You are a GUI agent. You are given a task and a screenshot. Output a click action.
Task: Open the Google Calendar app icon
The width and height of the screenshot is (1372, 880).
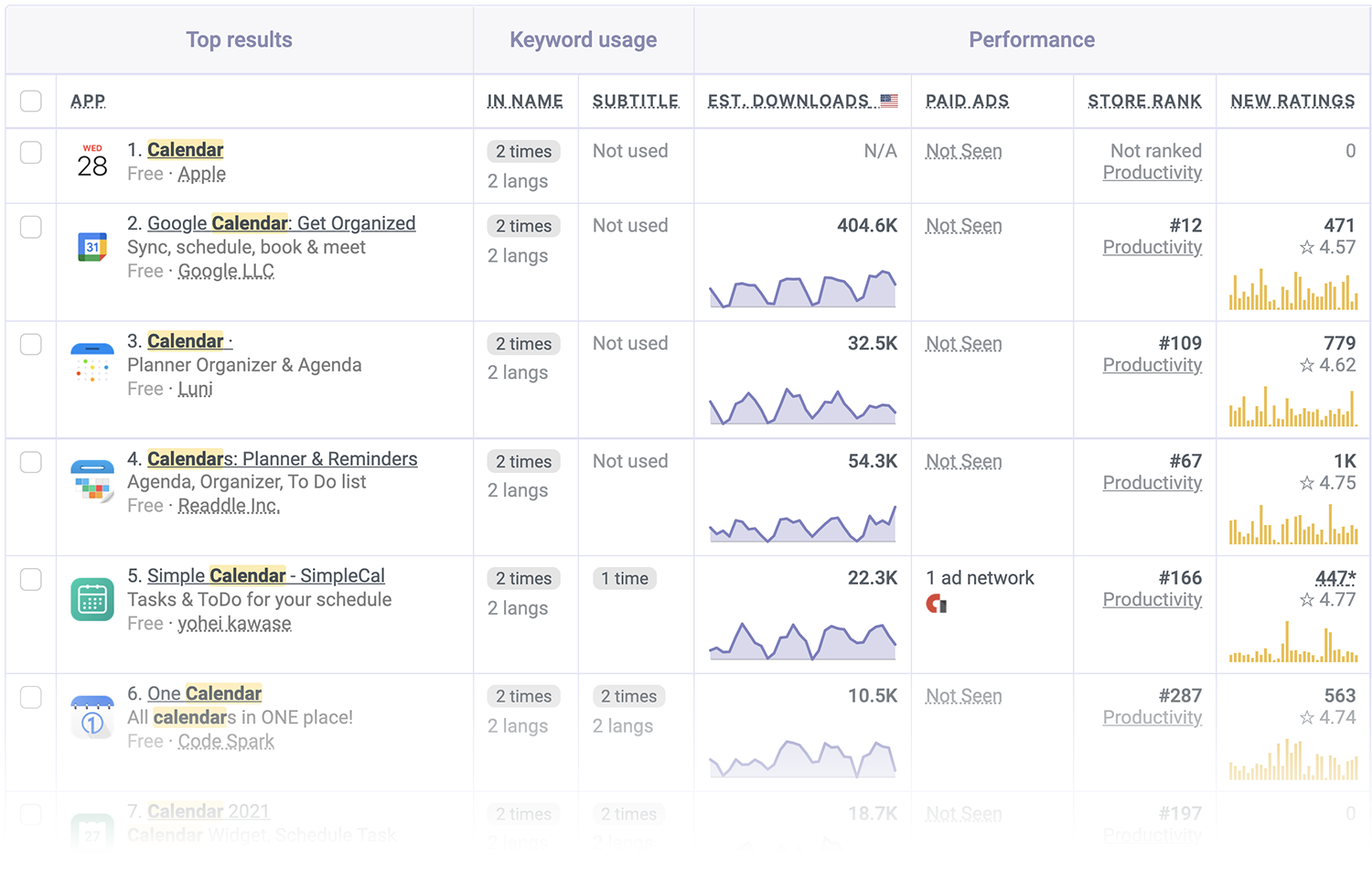click(92, 247)
